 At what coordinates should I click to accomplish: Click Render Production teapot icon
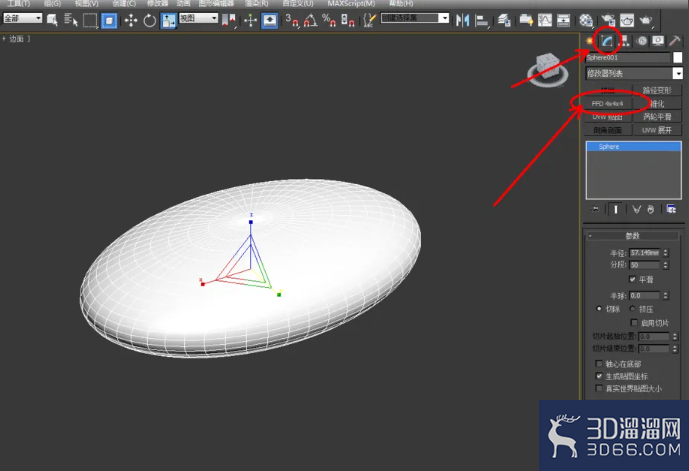[x=646, y=20]
